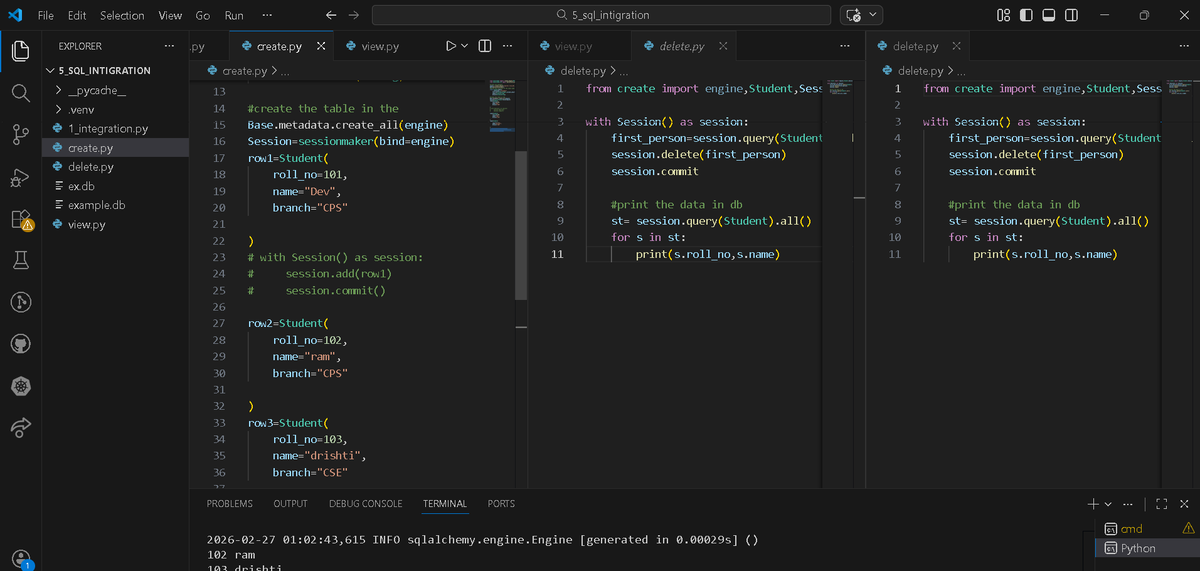The height and width of the screenshot is (571, 1200).
Task: Close the italic delete.py tab in middle group
Action: [x=723, y=46]
